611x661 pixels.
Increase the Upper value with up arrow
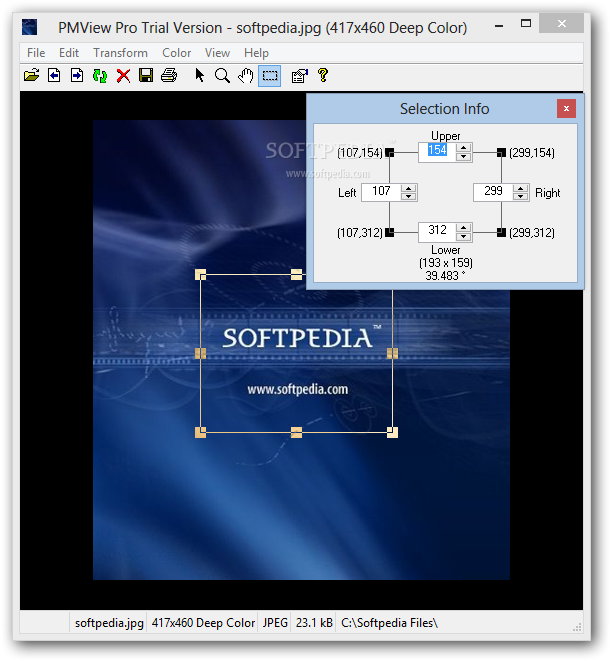tap(464, 148)
